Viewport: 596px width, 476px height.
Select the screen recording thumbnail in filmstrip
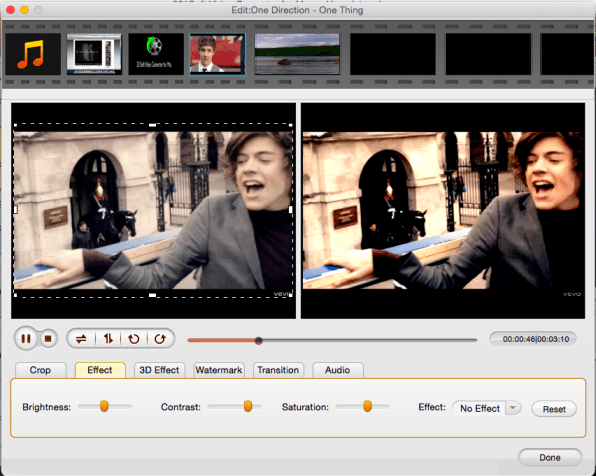(94, 54)
